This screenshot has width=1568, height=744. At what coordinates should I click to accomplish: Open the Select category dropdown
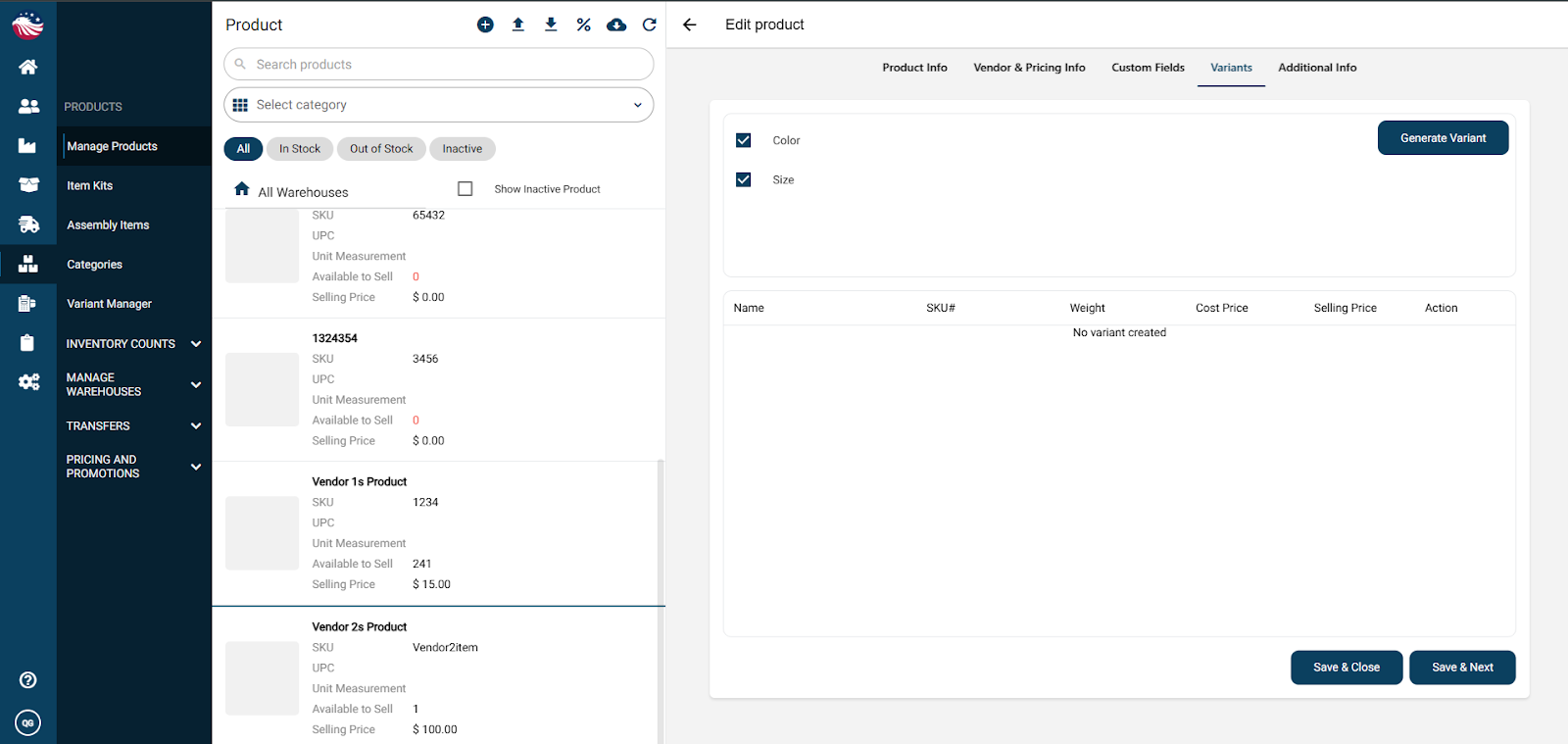click(x=438, y=105)
